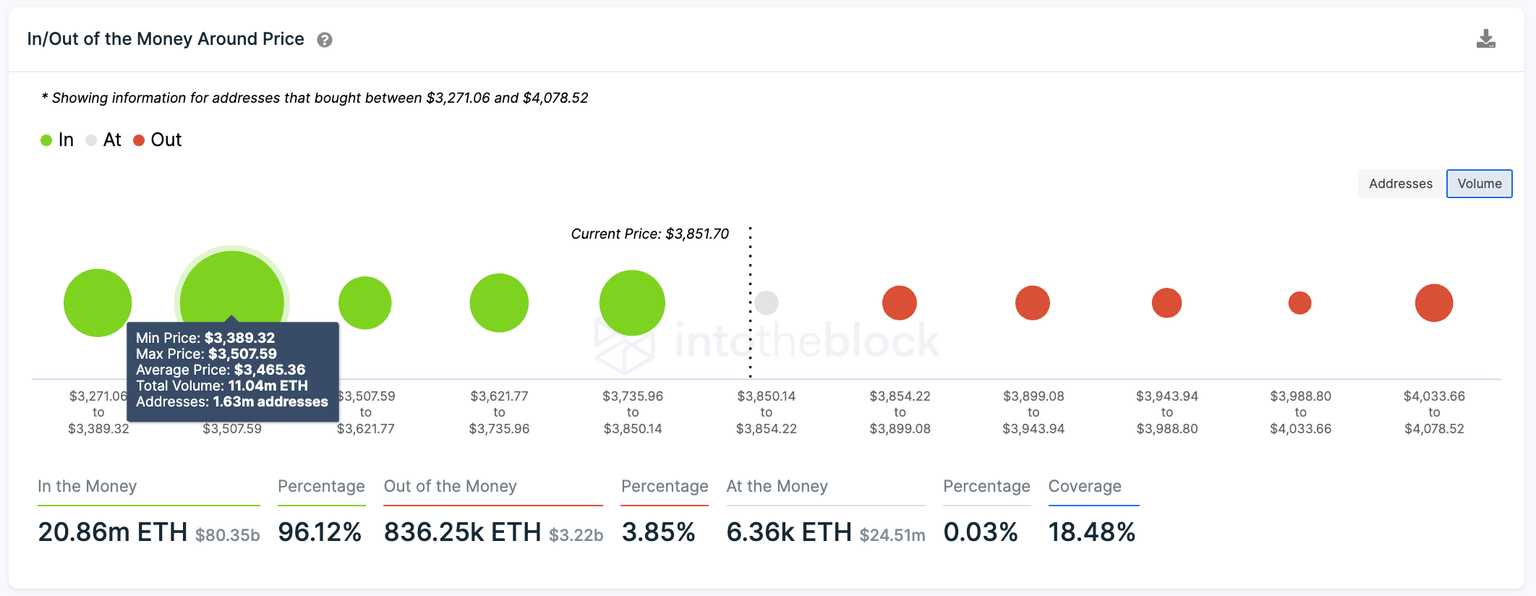Click green bubble above $3,507.59 to $3,621.77
The height and width of the screenshot is (596, 1536).
coord(365,303)
